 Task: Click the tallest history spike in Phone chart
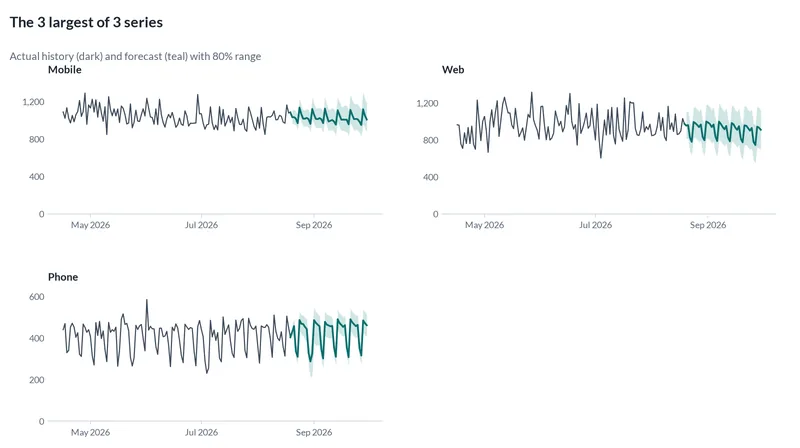pos(147,301)
